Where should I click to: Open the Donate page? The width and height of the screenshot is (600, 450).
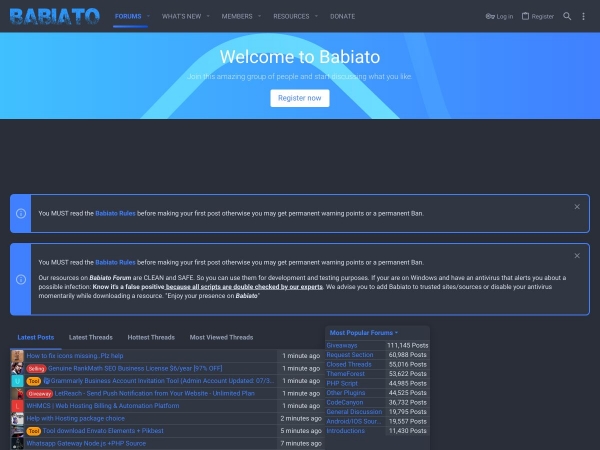342,16
